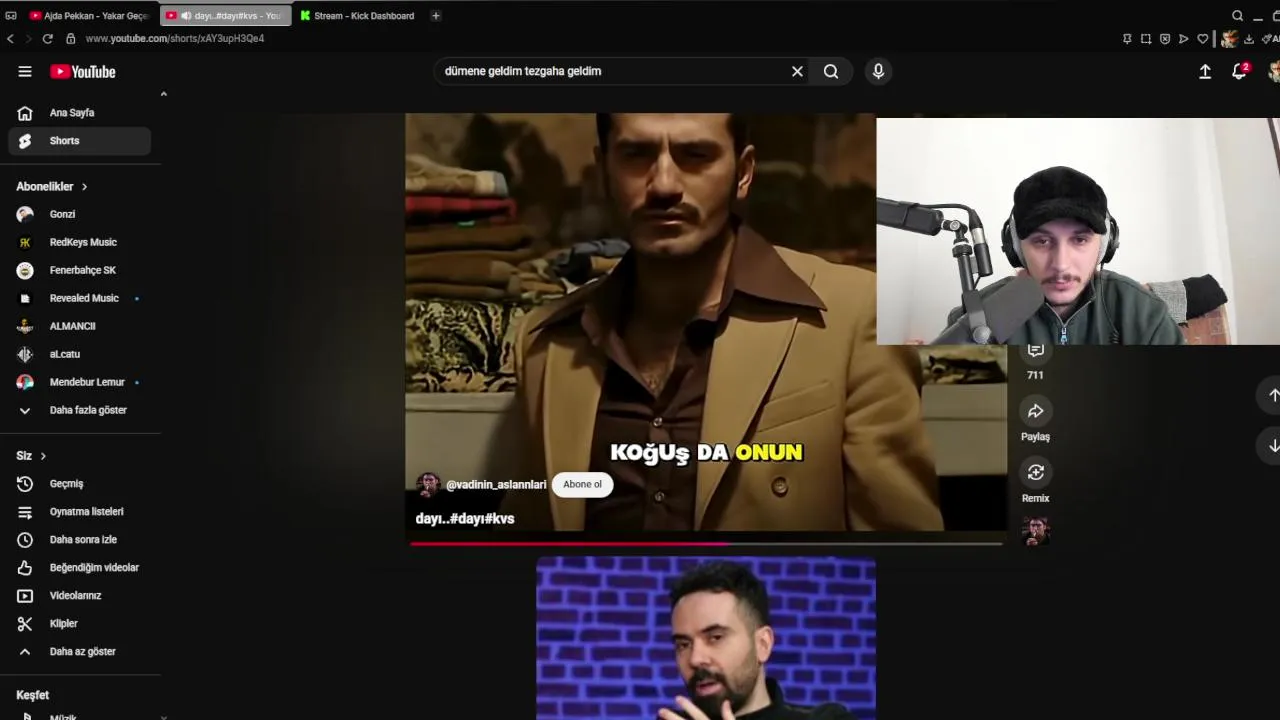Image resolution: width=1280 pixels, height=720 pixels.
Task: Click the YouTube logo
Action: tap(83, 72)
